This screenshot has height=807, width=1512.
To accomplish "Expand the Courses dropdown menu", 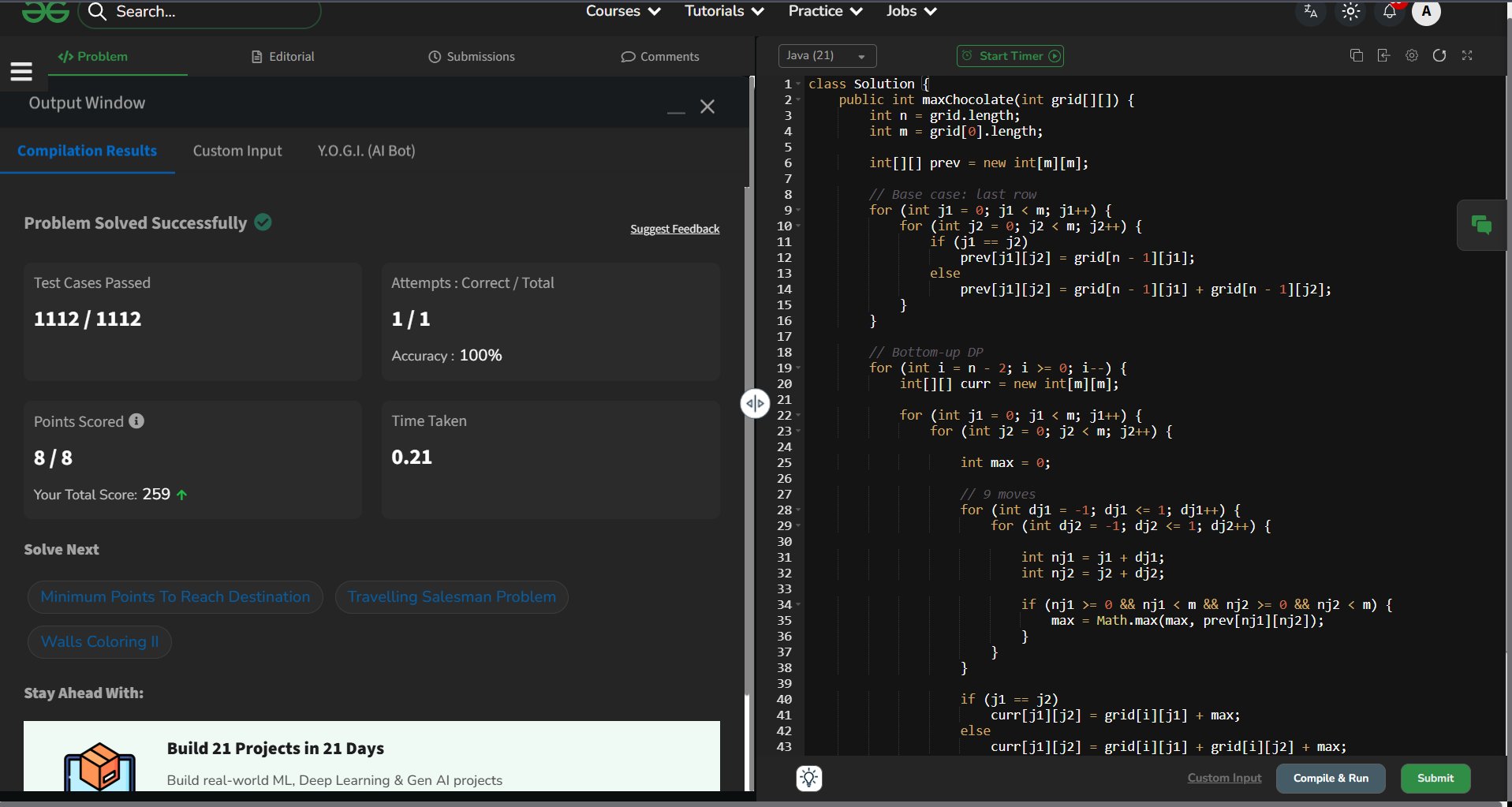I will pos(622,11).
